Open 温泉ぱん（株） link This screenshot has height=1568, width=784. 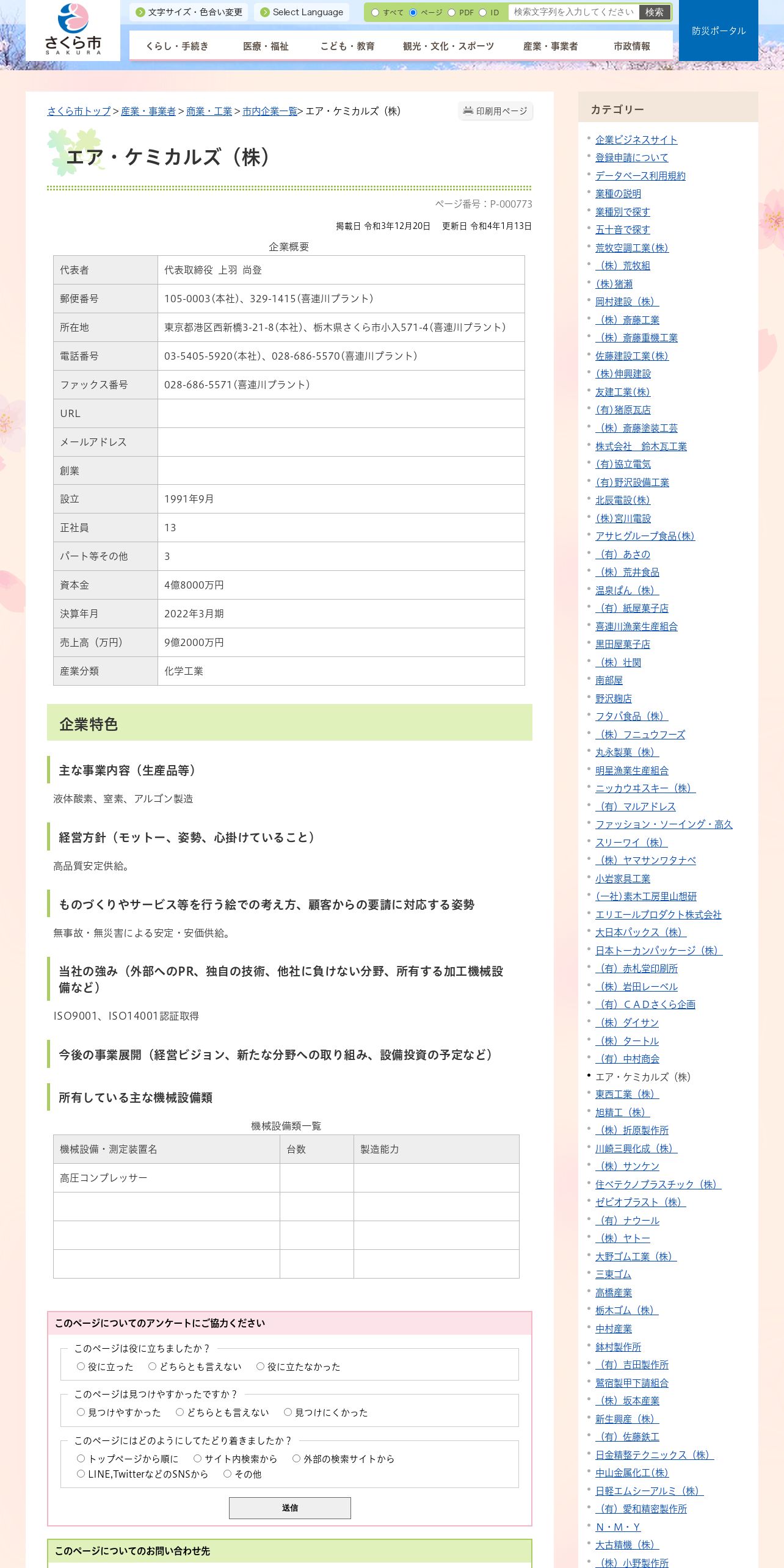(x=627, y=590)
